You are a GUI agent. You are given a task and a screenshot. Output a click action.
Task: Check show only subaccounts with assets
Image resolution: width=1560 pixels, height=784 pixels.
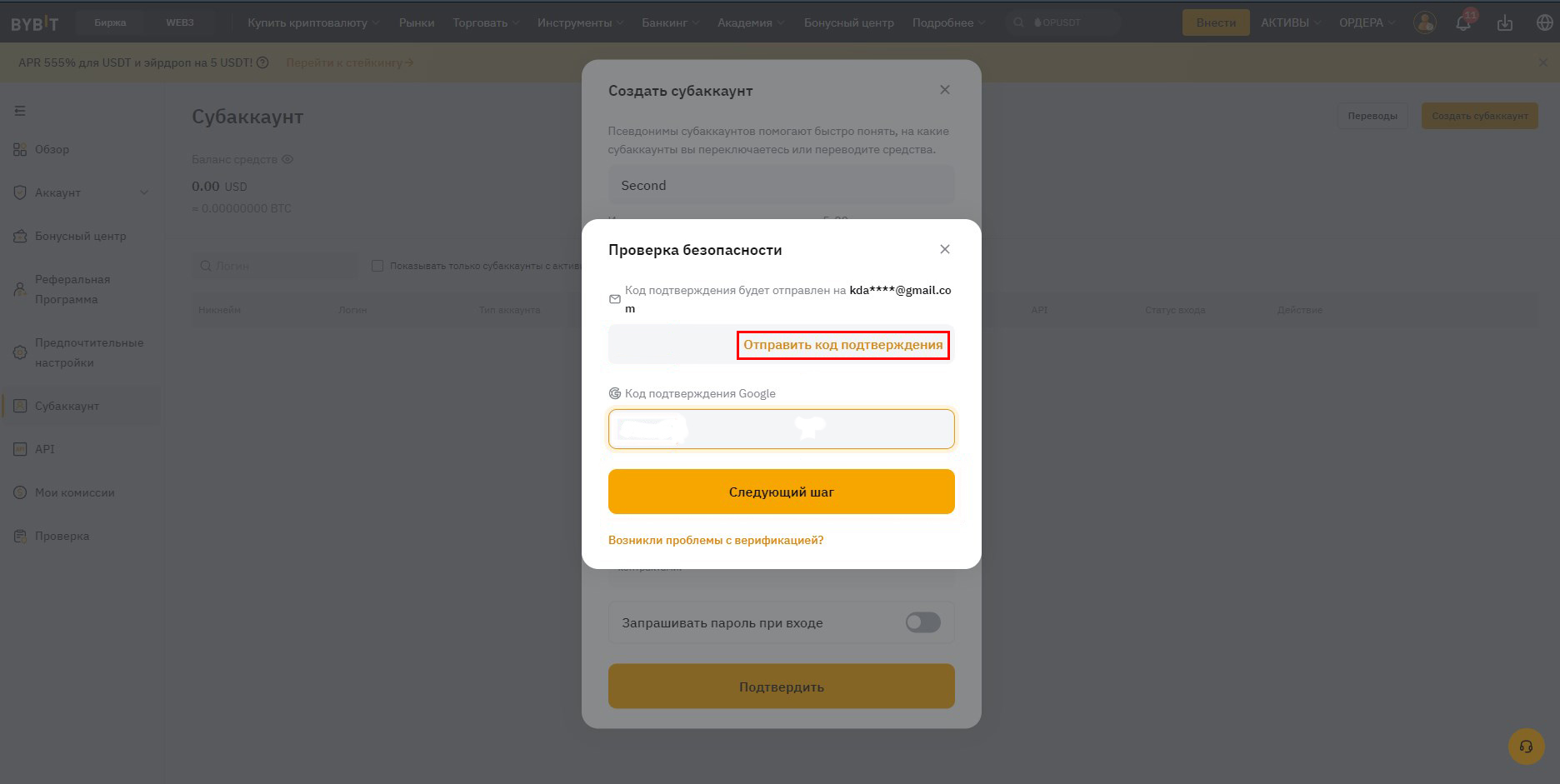pyautogui.click(x=377, y=266)
